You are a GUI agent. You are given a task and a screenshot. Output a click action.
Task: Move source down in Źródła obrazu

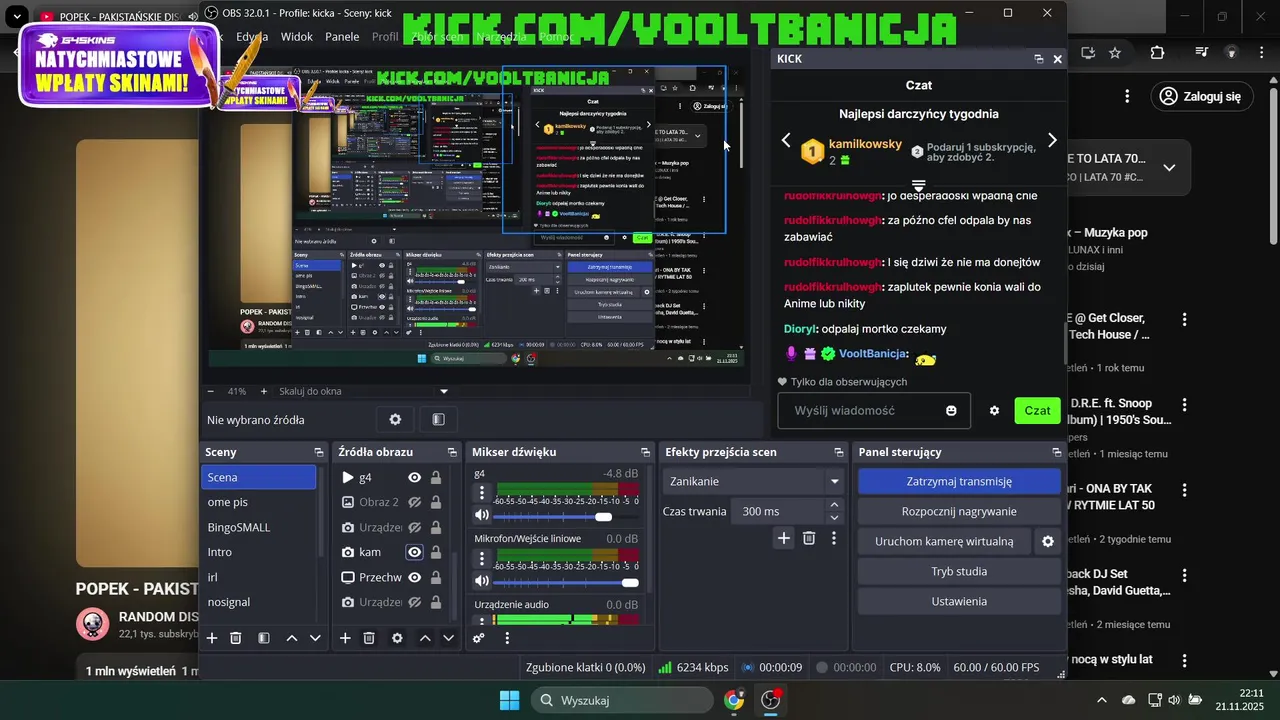(448, 638)
